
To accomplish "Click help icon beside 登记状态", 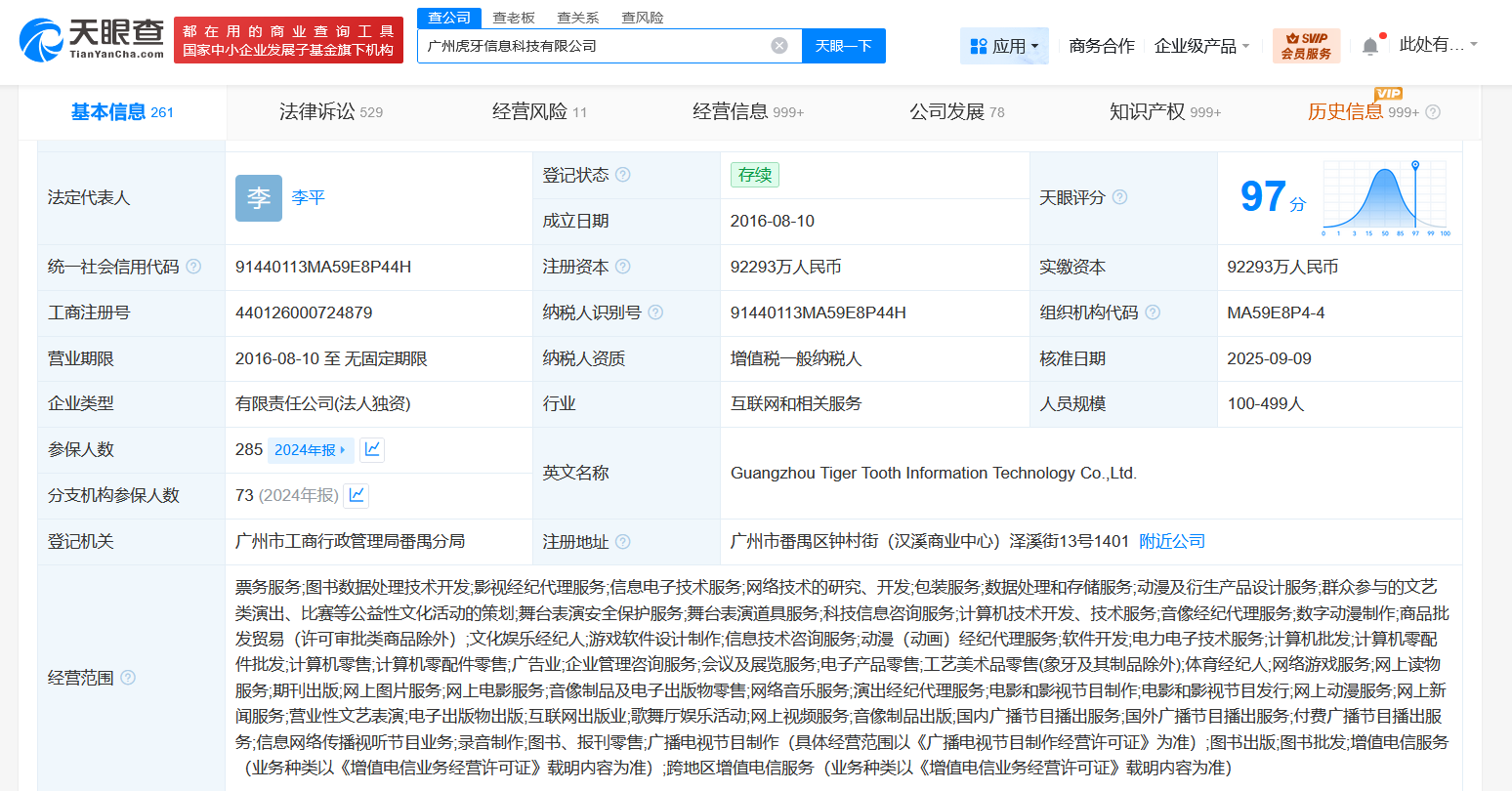I will pyautogui.click(x=623, y=175).
